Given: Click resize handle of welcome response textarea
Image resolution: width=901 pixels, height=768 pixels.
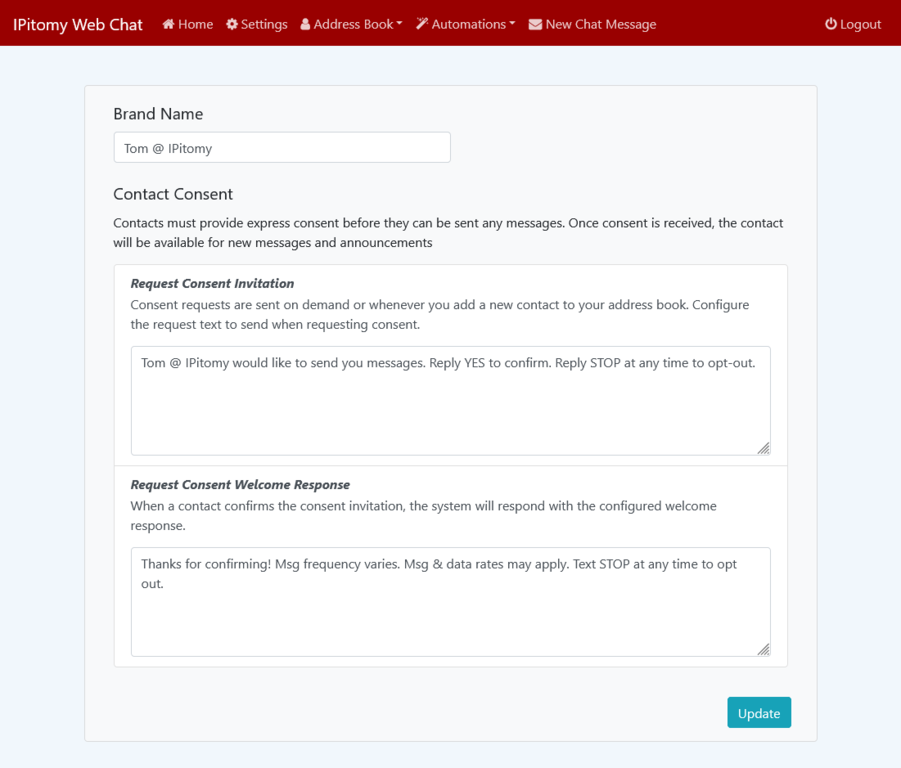Looking at the screenshot, I should tap(763, 649).
